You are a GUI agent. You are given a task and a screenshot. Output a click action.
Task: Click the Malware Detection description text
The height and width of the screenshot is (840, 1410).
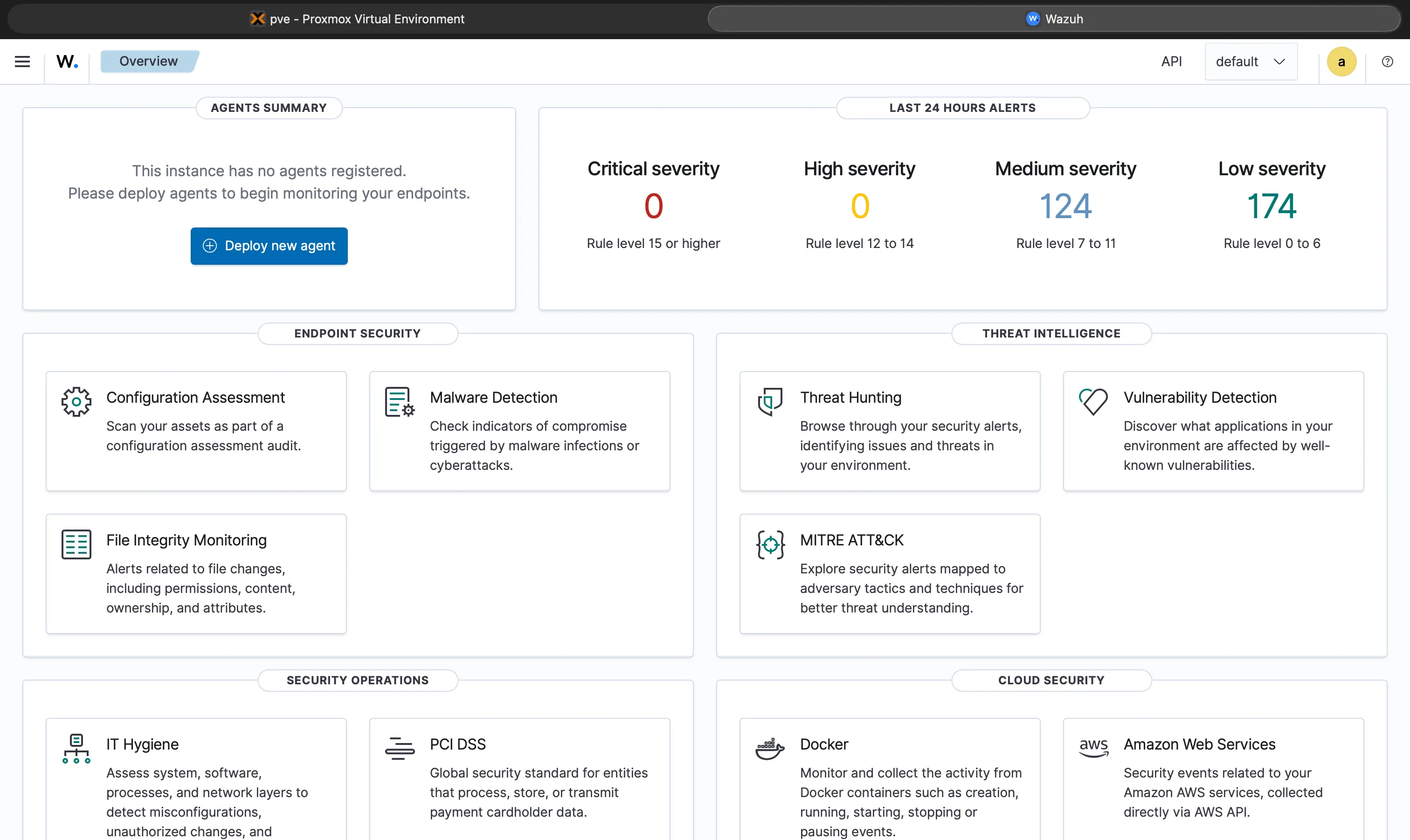click(534, 446)
